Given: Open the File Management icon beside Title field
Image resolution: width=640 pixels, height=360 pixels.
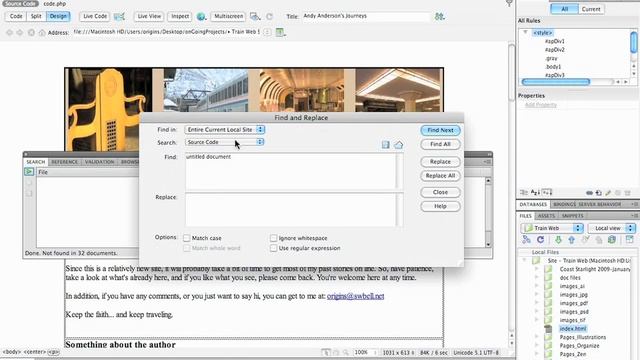Looking at the screenshot, I should 440,16.
